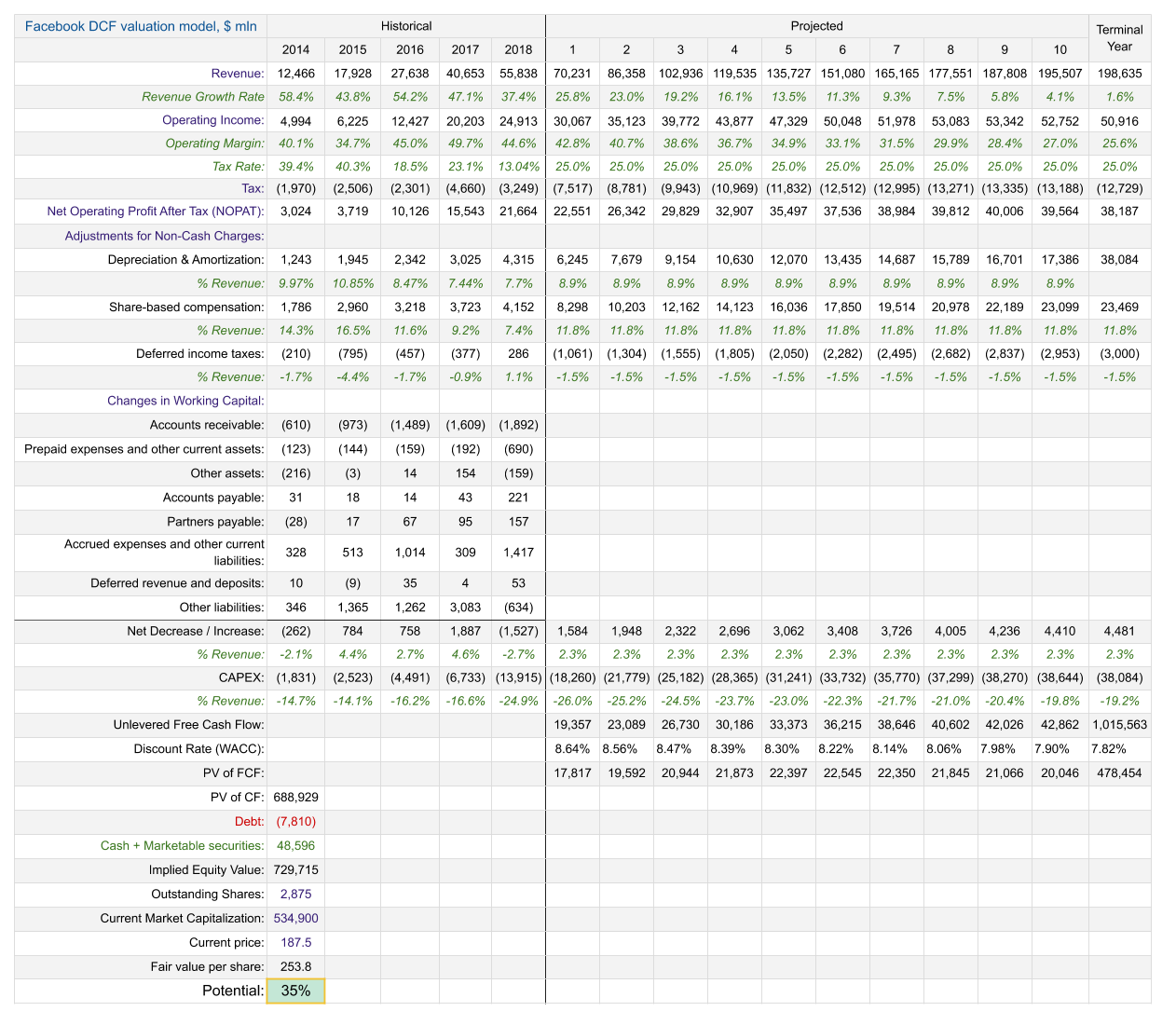Select the Implied Equity Value 729,715 cell
This screenshot has width=1176, height=1025.
pyautogui.click(x=296, y=869)
